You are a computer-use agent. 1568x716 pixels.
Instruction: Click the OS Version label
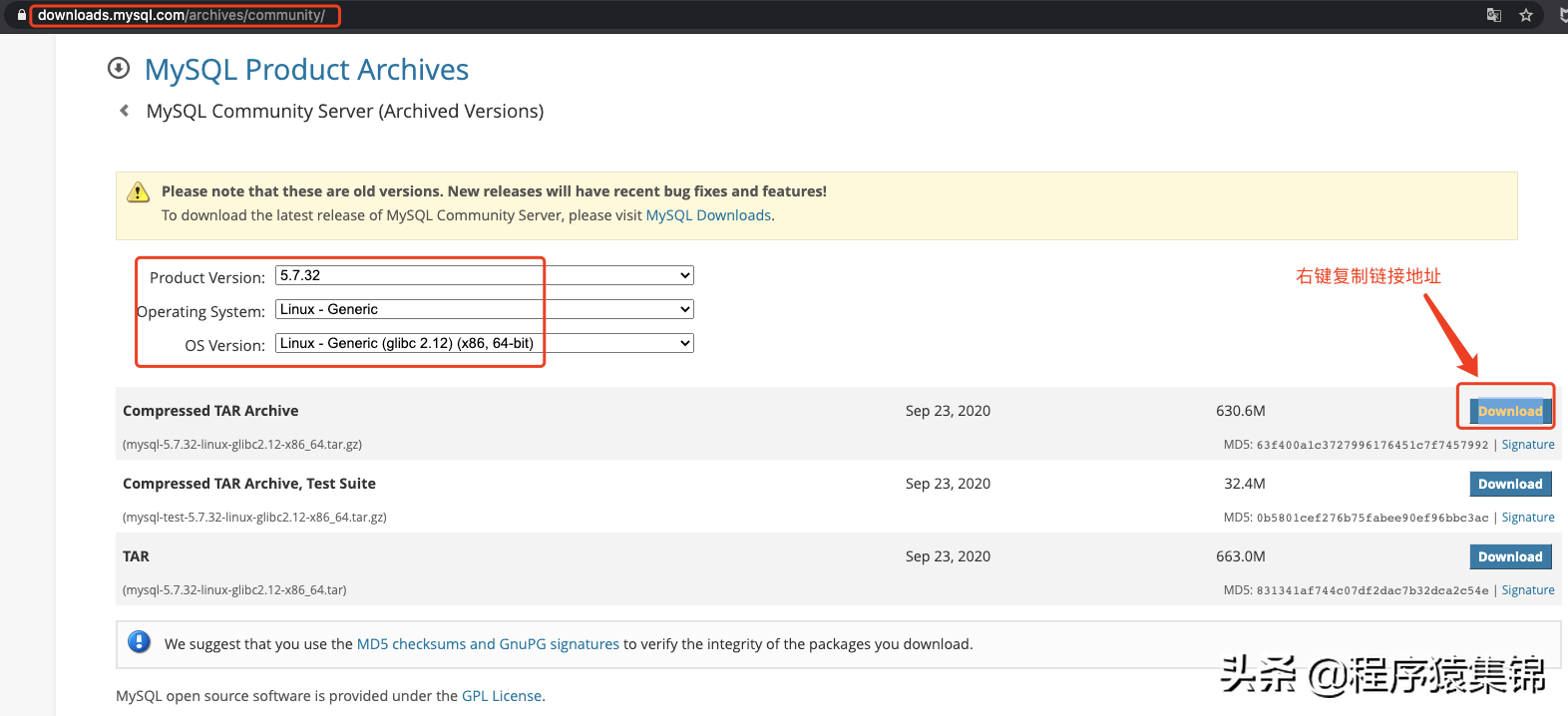(x=224, y=346)
